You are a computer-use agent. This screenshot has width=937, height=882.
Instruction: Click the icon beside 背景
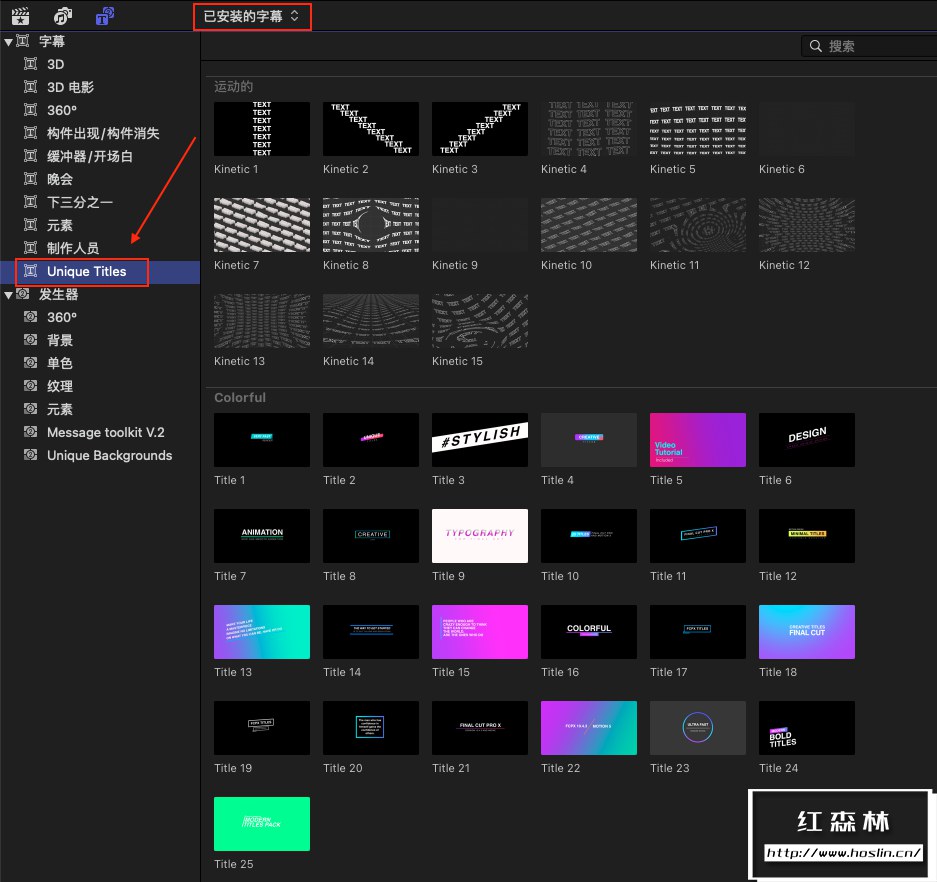tap(30, 339)
